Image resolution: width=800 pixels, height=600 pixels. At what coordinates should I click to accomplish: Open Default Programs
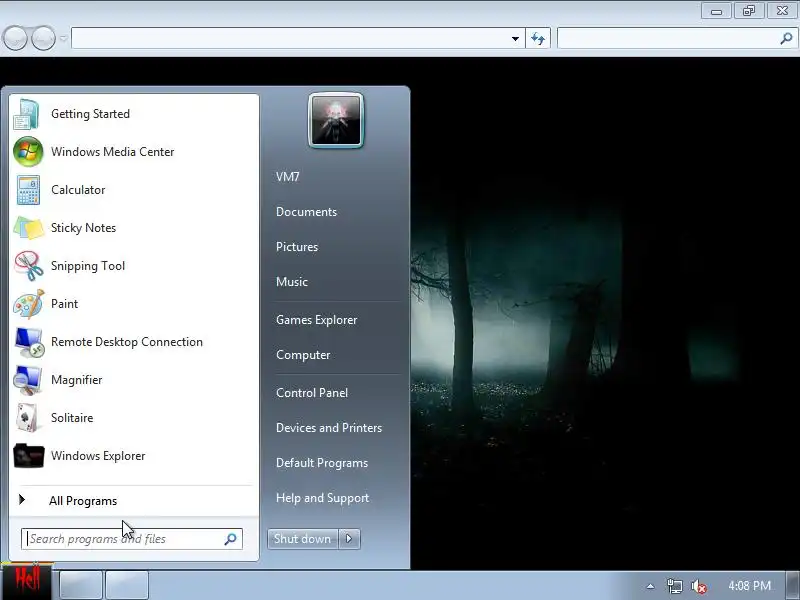click(322, 463)
